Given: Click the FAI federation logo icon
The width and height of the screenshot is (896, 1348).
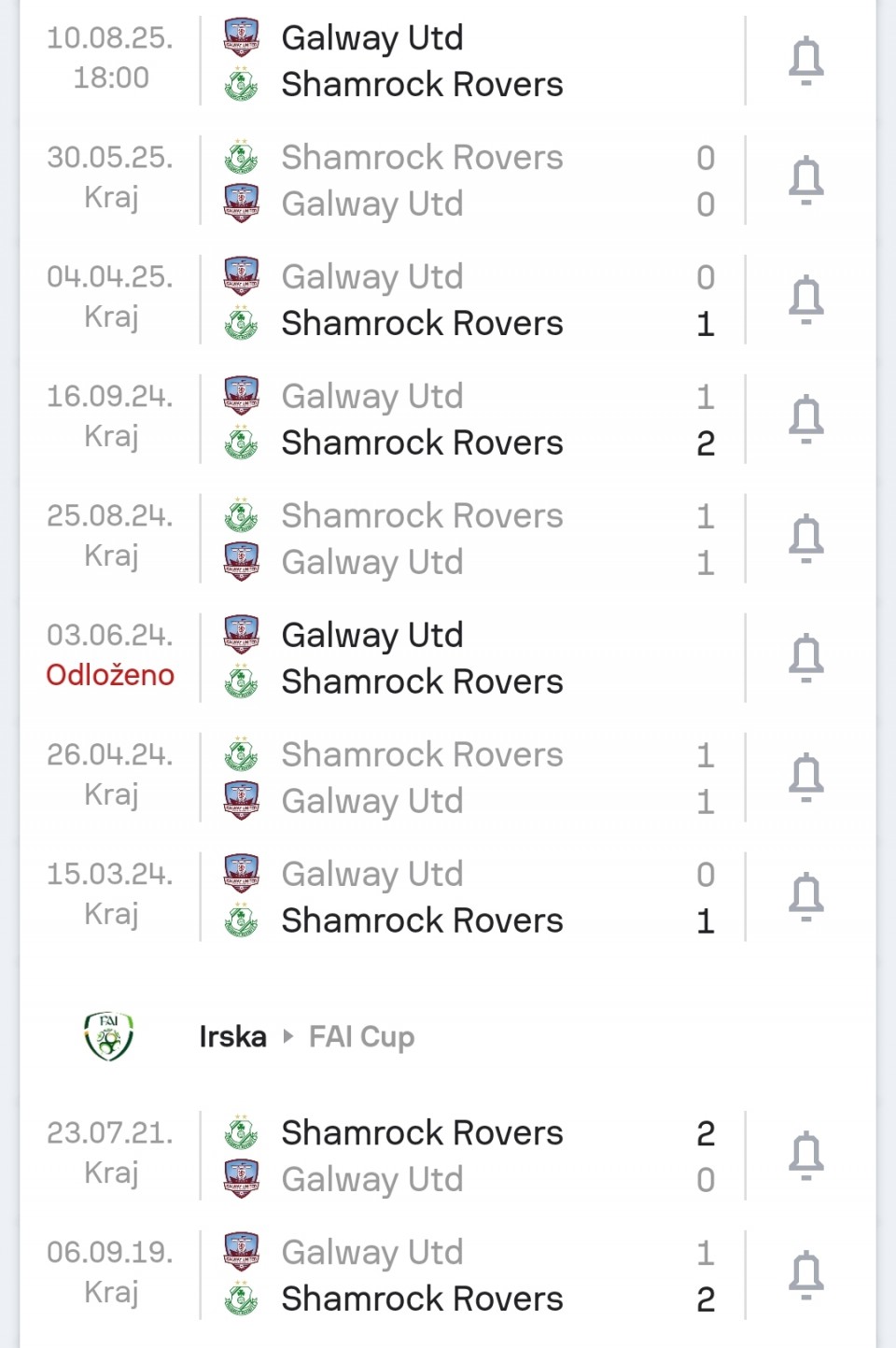Looking at the screenshot, I should pos(109,1036).
